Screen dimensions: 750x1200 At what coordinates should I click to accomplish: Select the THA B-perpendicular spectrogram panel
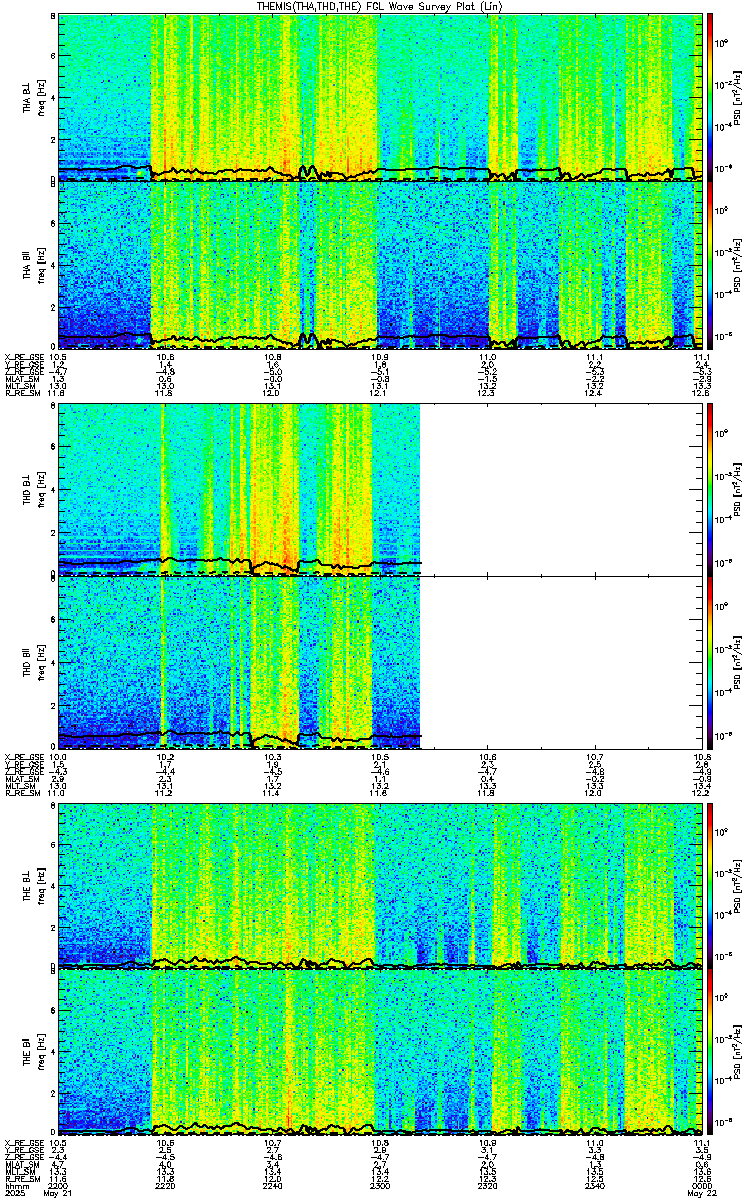(379, 97)
